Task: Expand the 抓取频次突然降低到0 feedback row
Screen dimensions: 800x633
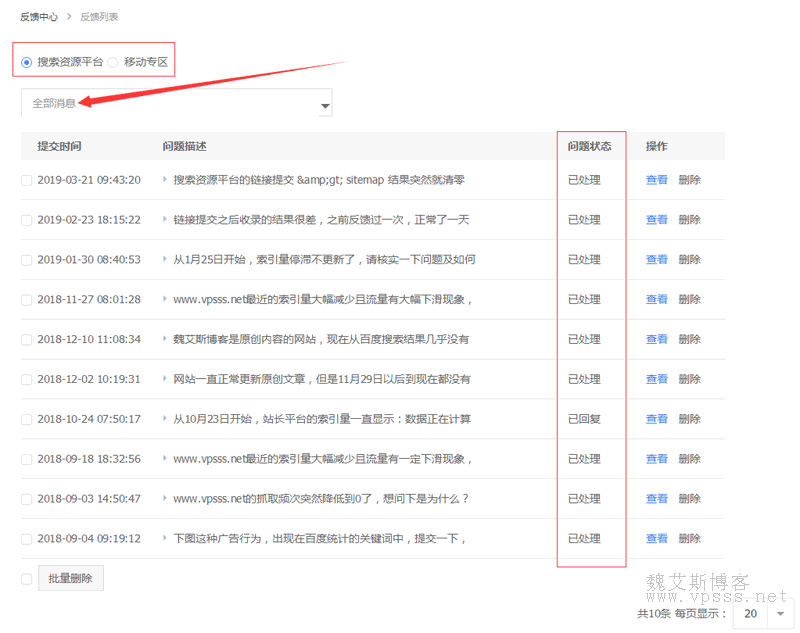Action: [x=165, y=498]
